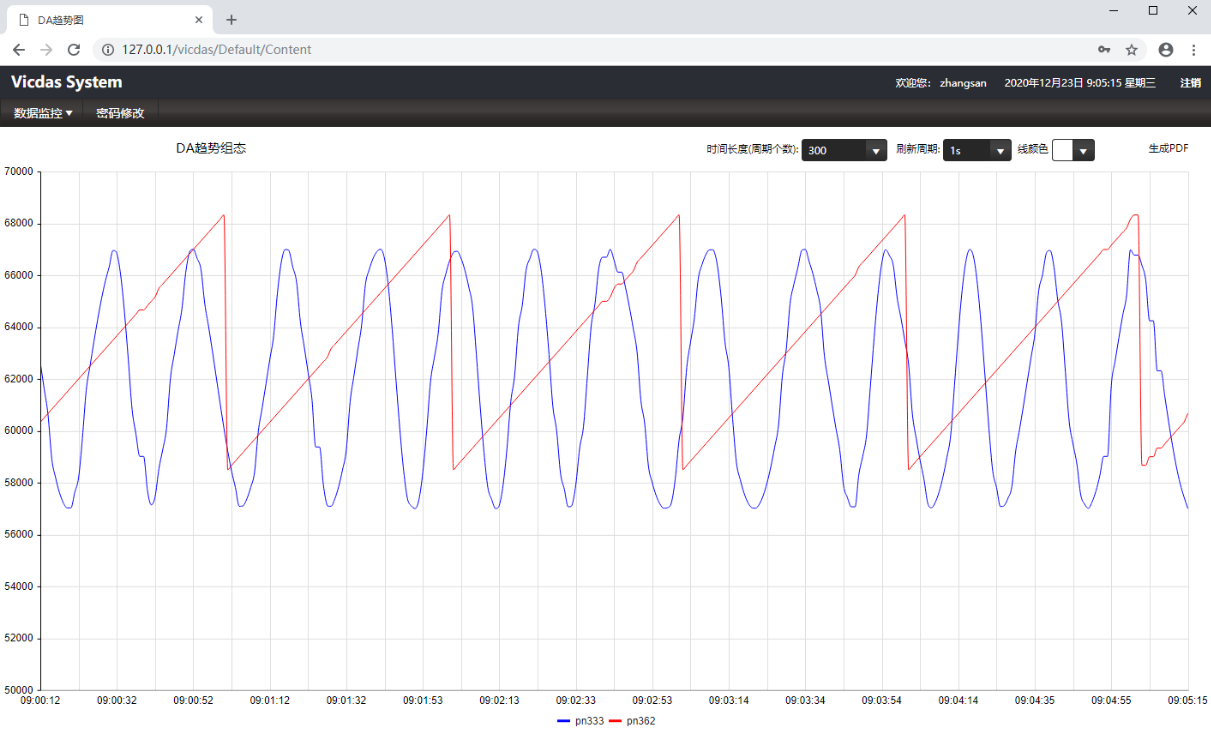
Task: Bookmark this page with the star icon
Action: coord(1132,49)
